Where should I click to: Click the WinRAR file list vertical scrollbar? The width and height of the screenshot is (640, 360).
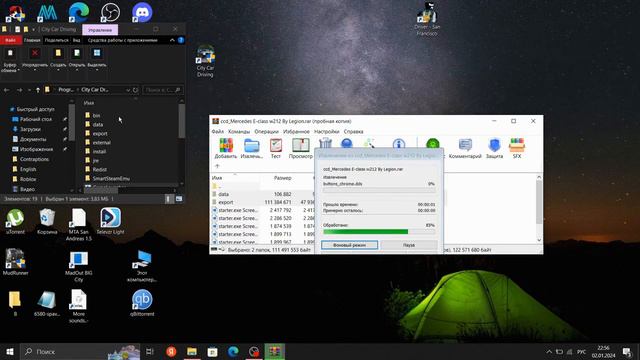539,208
